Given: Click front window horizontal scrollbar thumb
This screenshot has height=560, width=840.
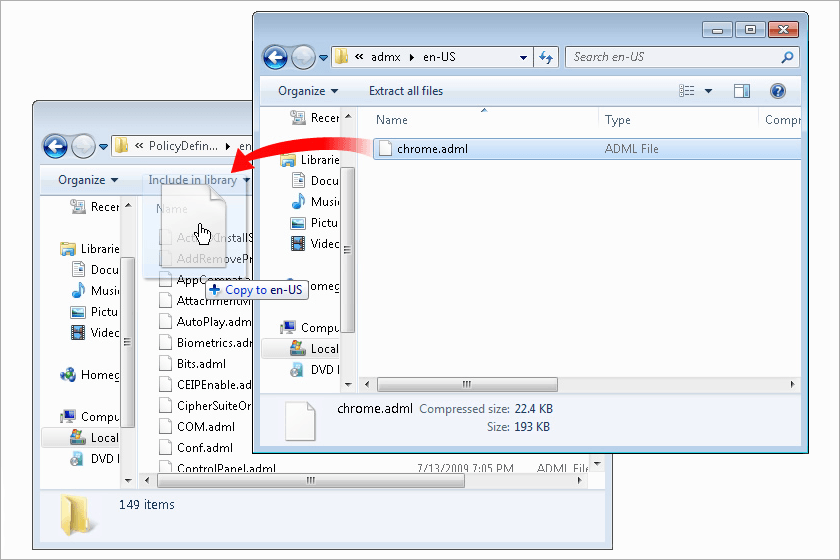Looking at the screenshot, I should click(467, 384).
